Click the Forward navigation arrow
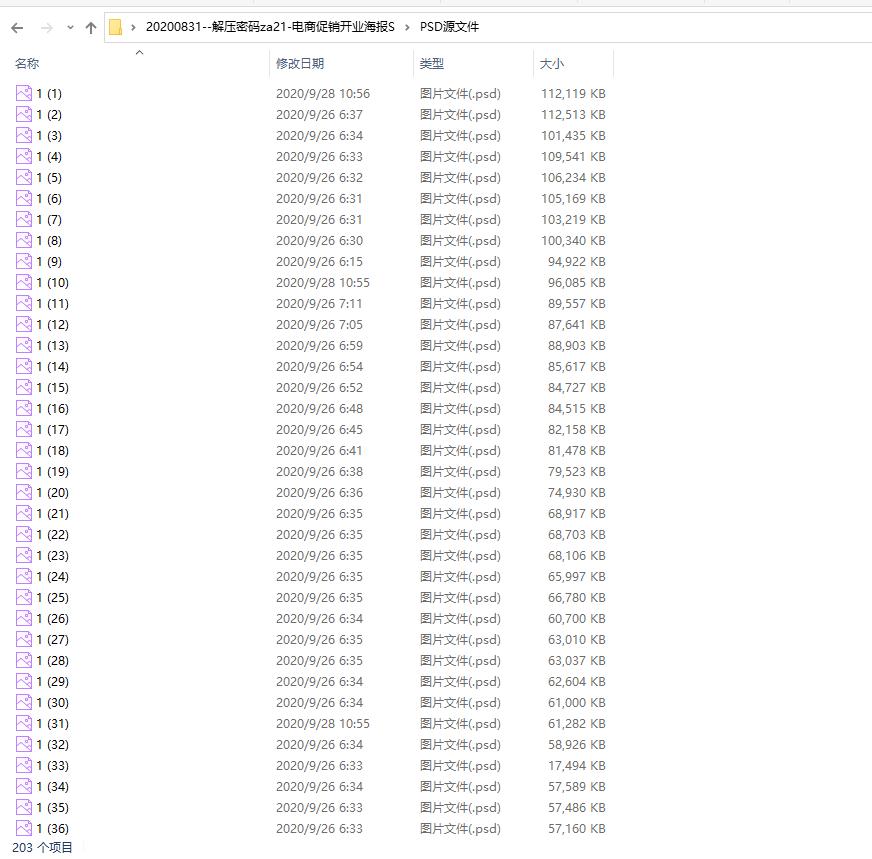872x859 pixels. pyautogui.click(x=46, y=27)
